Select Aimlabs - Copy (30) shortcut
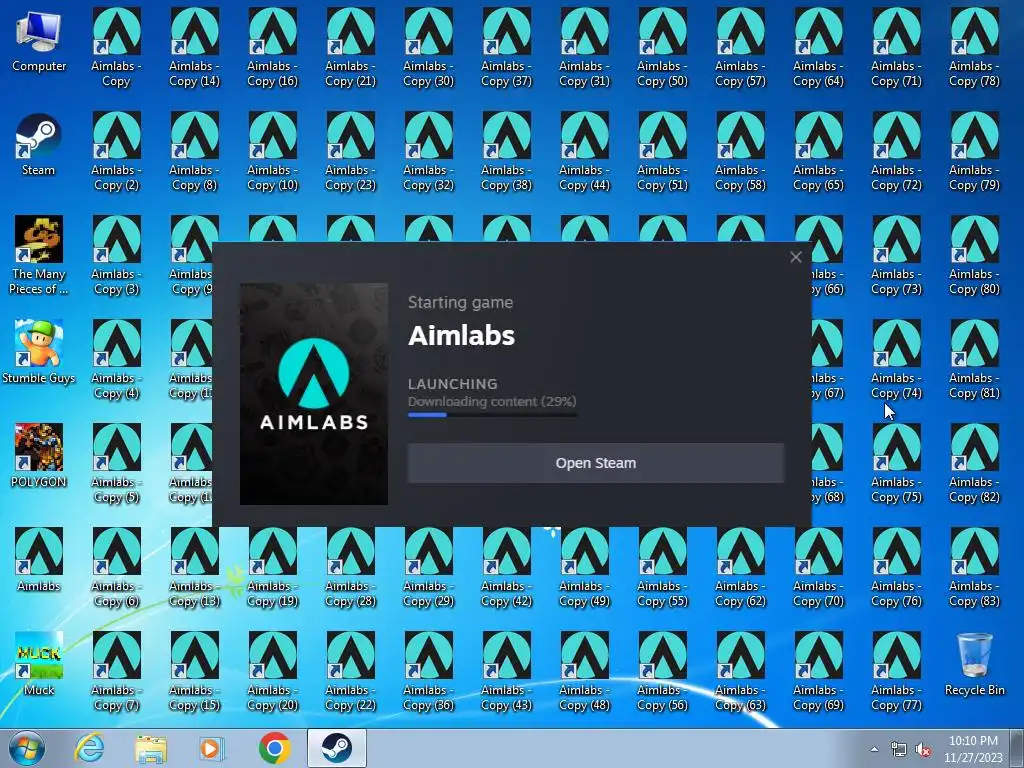 point(428,48)
